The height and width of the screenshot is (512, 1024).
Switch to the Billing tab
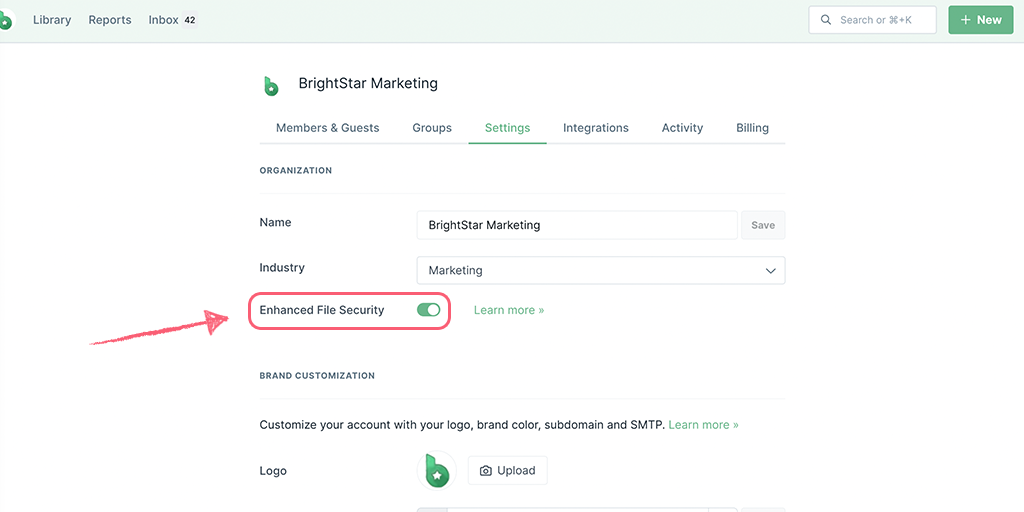point(752,128)
